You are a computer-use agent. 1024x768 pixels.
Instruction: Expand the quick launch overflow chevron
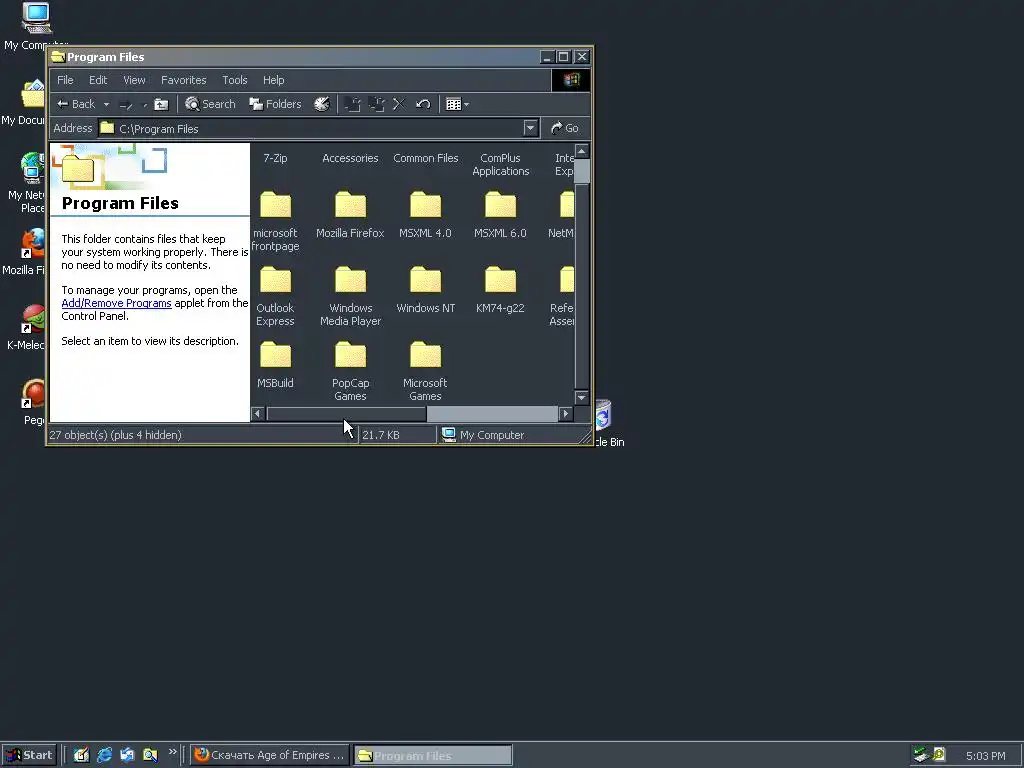(x=172, y=752)
